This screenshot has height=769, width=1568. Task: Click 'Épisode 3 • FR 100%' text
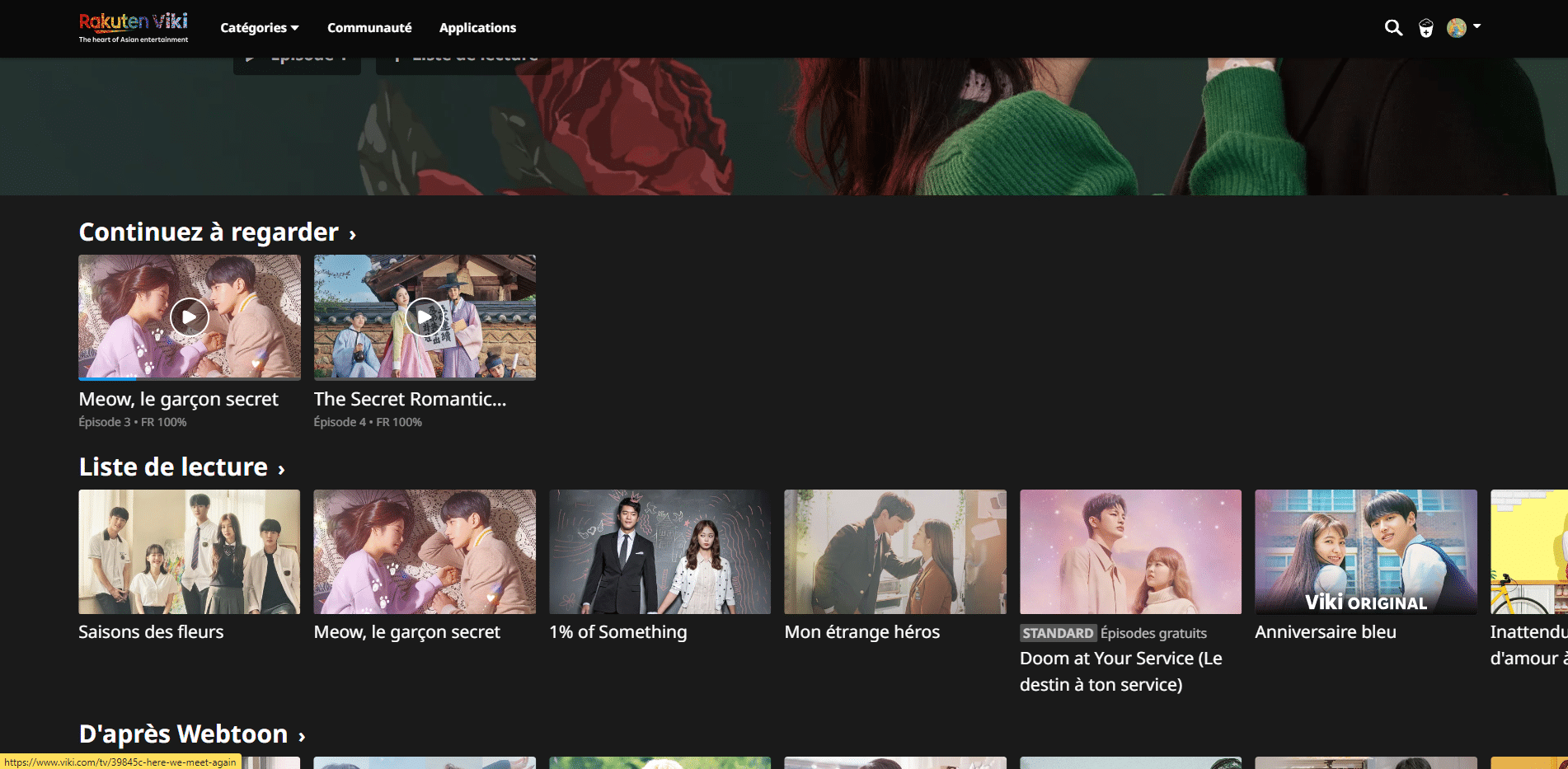coord(133,422)
